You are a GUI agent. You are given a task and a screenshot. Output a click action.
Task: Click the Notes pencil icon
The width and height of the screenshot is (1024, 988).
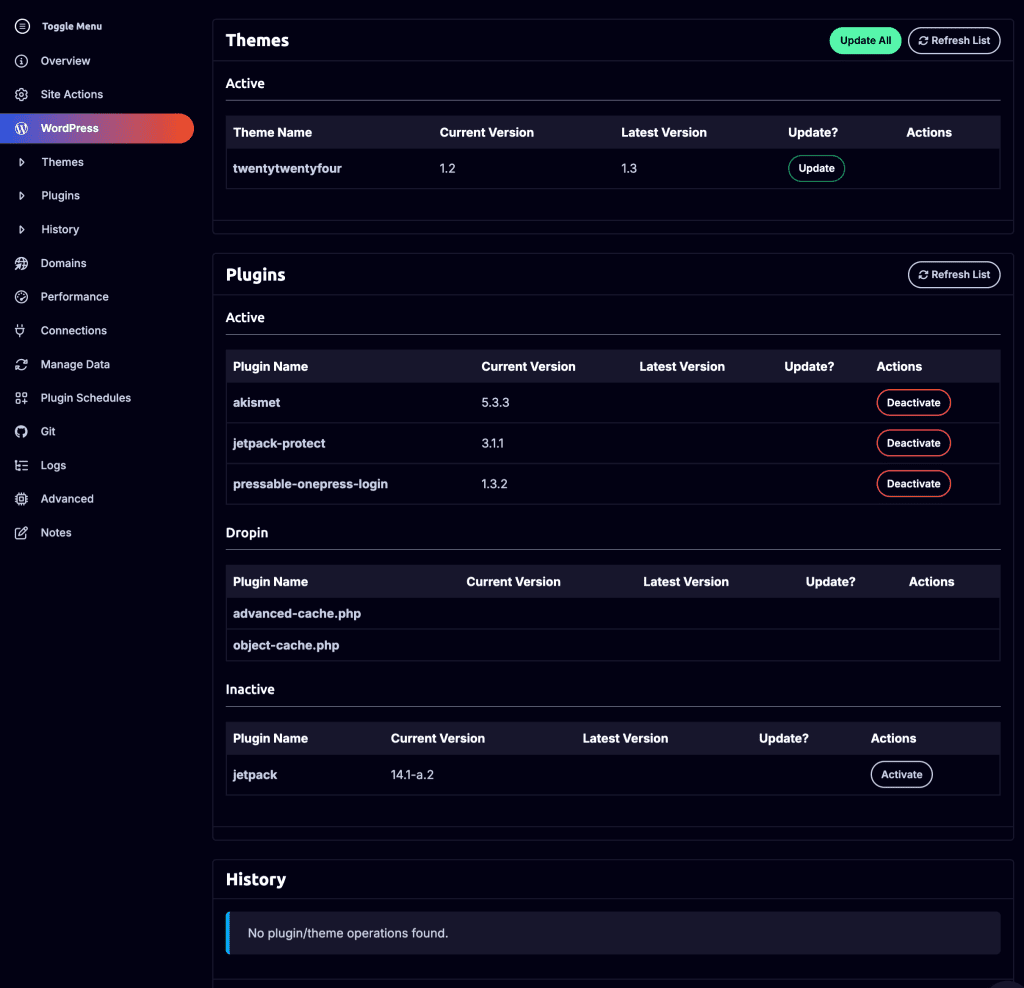pyautogui.click(x=22, y=533)
